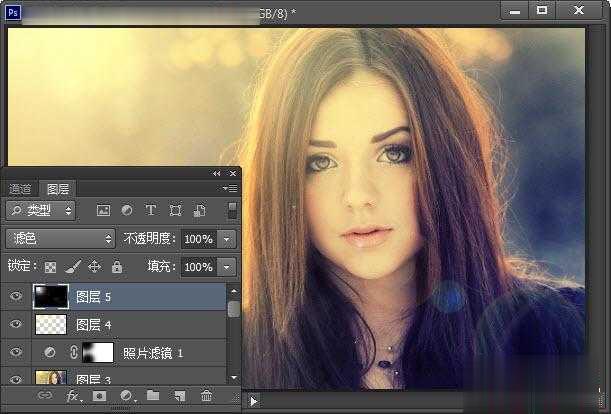Toggle the layer filtering switch
Image resolution: width=611 pixels, height=414 pixels.
tap(232, 210)
